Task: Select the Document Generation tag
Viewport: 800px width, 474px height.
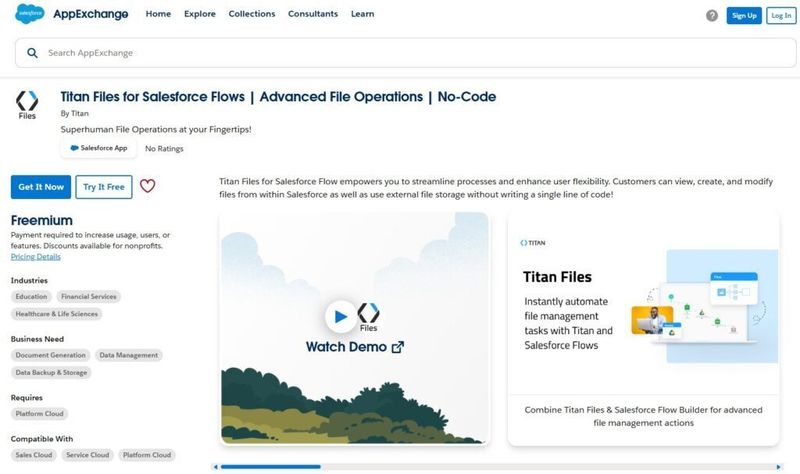Action: (x=51, y=355)
